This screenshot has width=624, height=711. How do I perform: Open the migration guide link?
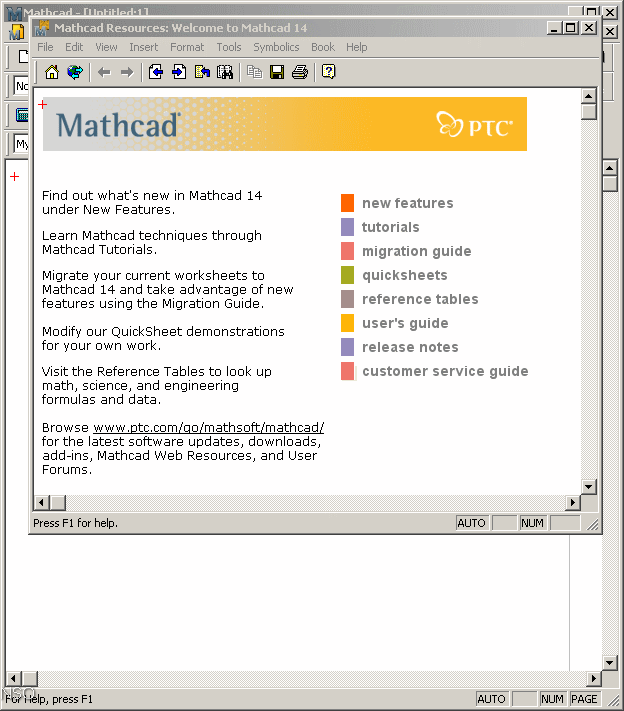click(x=417, y=251)
